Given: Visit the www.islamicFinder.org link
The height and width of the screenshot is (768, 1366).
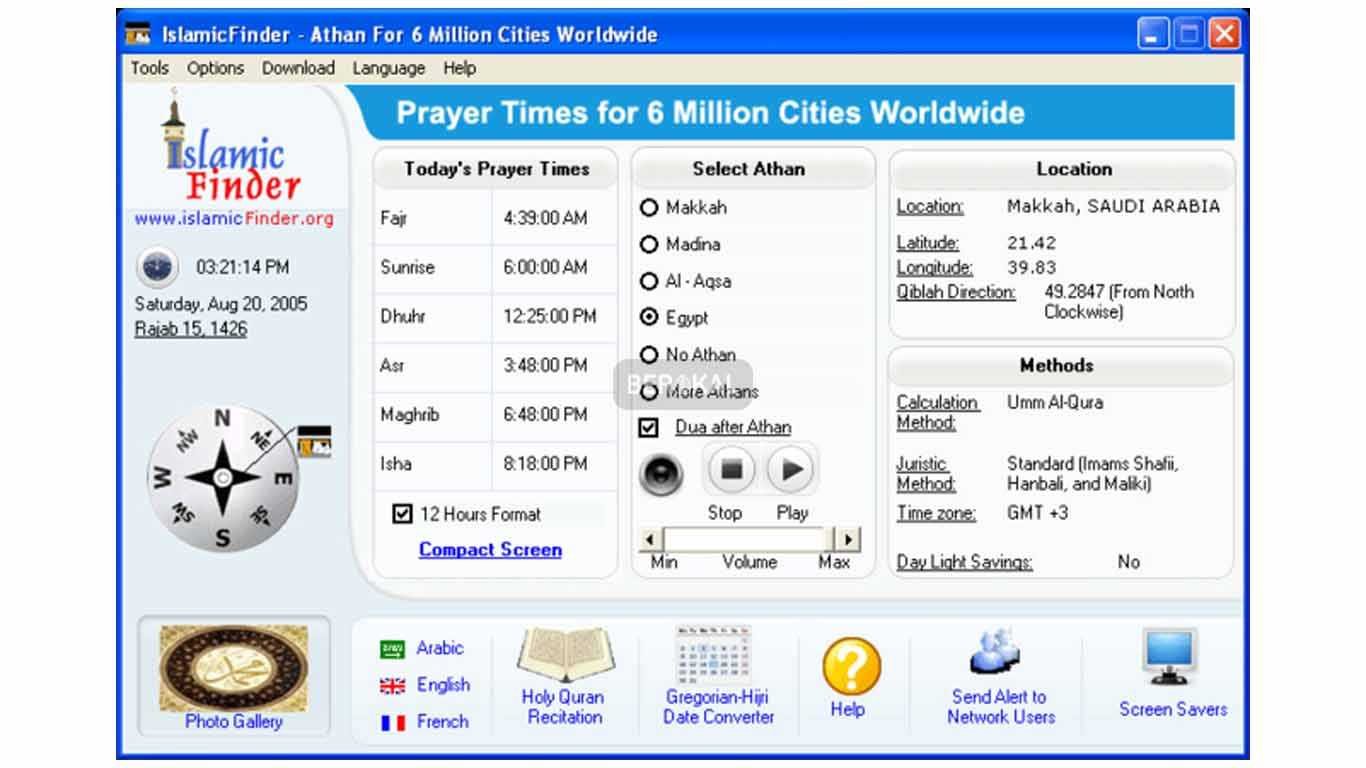Looking at the screenshot, I should pos(234,219).
